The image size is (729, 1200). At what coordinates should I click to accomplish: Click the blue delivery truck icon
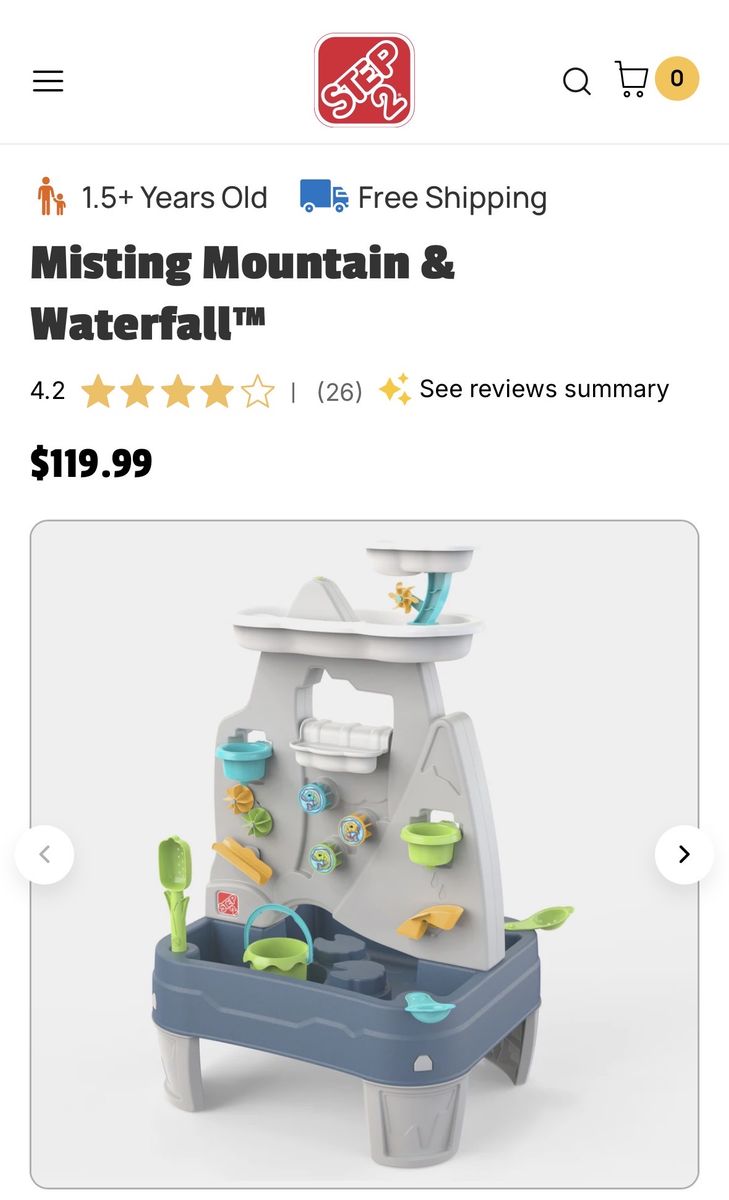point(324,197)
